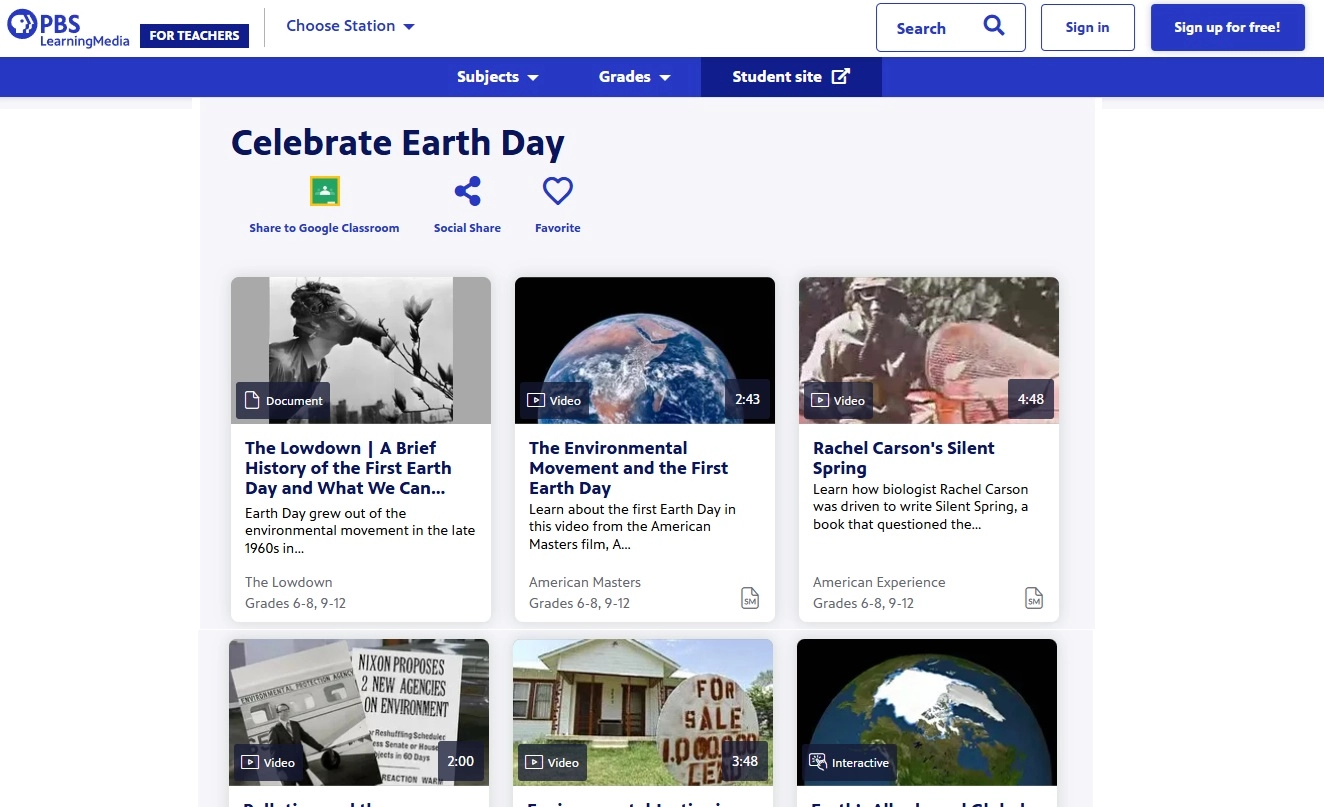Click the SM rights icon on Rachel Carson's card
Screen dimensions: 1324x807
pyautogui.click(x=1034, y=598)
